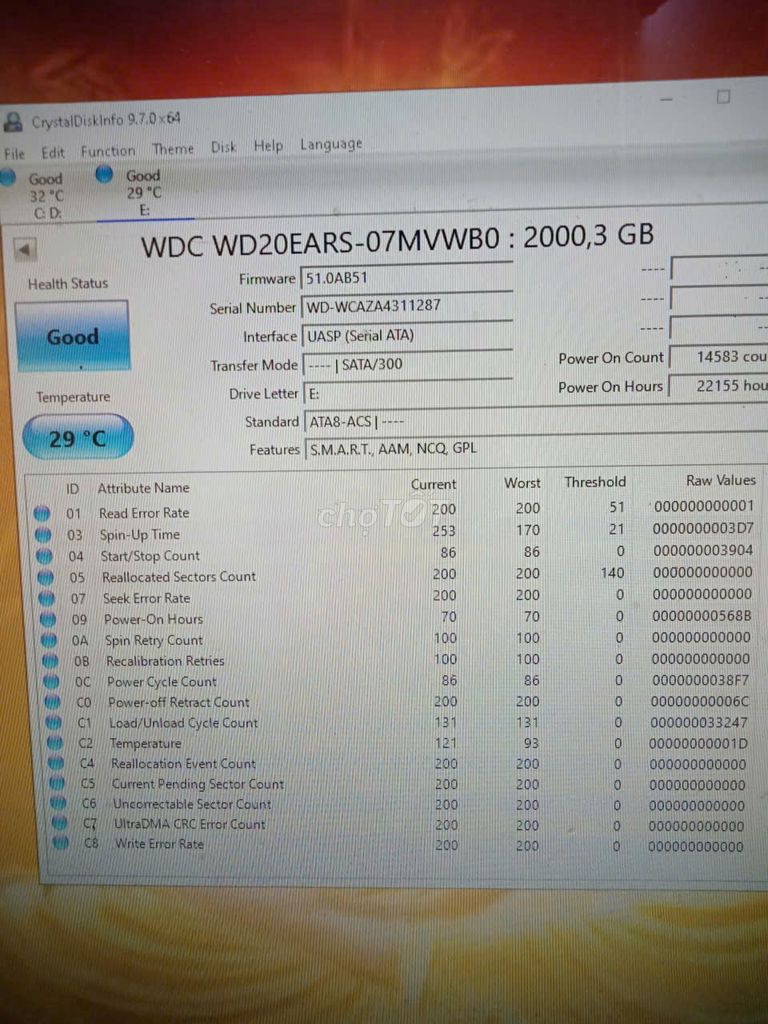This screenshot has width=768, height=1024.
Task: Click the status icon for Power-off Retract Count
Action: point(54,703)
